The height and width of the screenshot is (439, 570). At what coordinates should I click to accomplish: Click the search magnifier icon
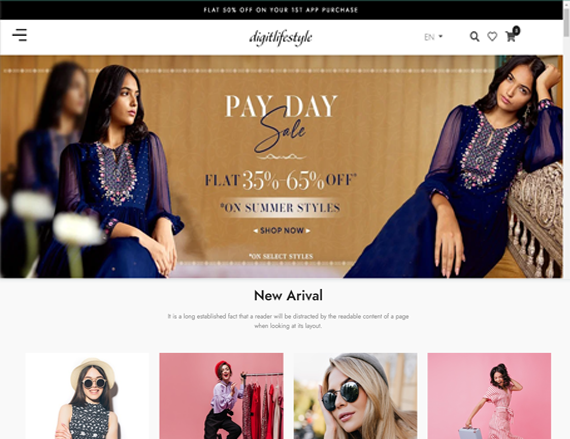[x=474, y=36]
